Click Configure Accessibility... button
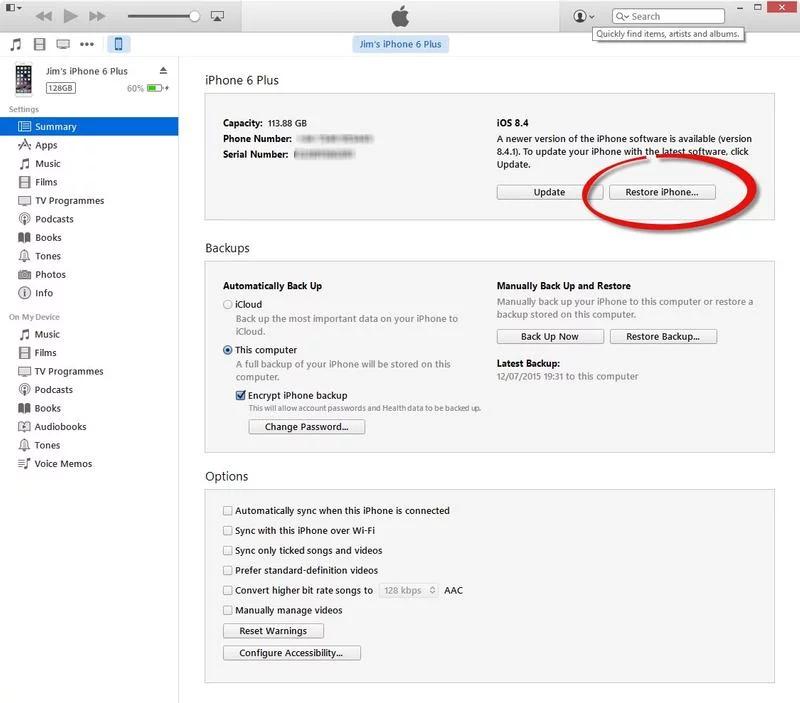This screenshot has width=800, height=703. coord(291,653)
